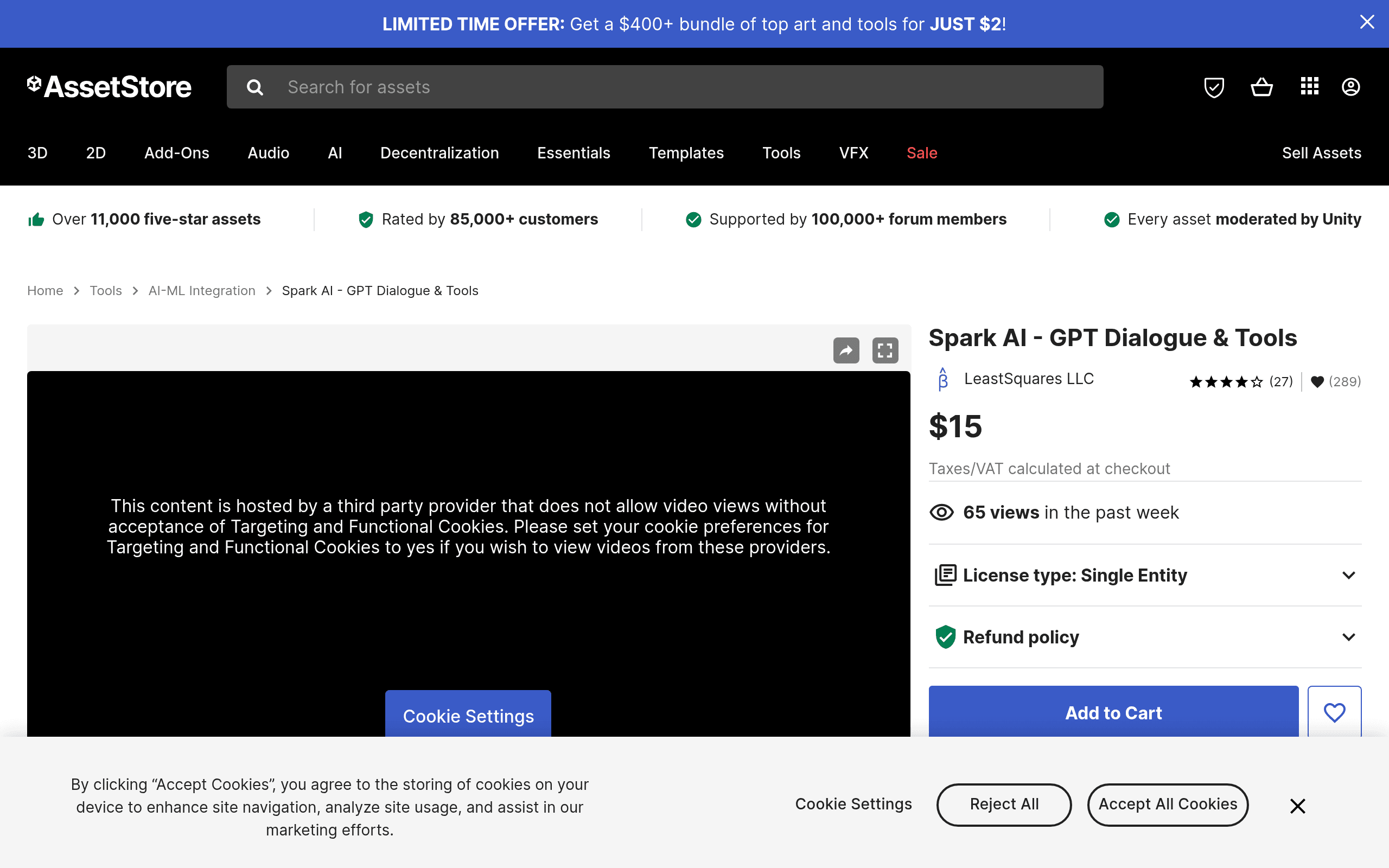Expand the Refund policy section
1389x868 pixels.
[x=1145, y=637]
